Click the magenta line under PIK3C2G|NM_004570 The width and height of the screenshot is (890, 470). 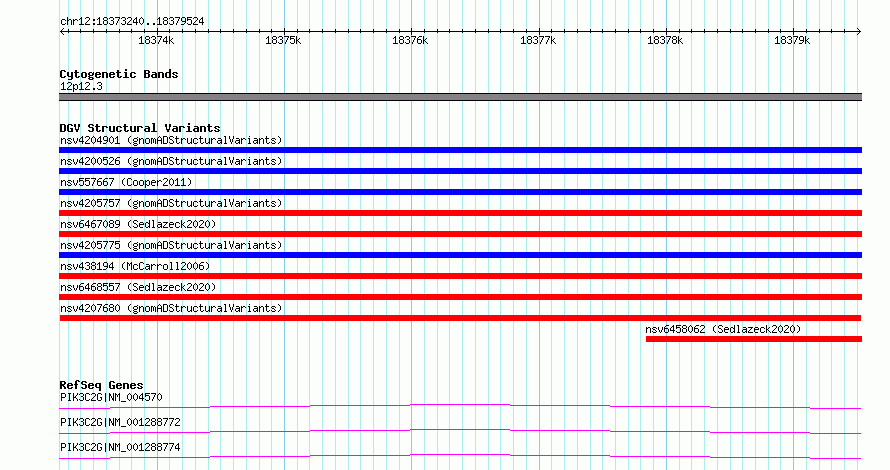460,406
